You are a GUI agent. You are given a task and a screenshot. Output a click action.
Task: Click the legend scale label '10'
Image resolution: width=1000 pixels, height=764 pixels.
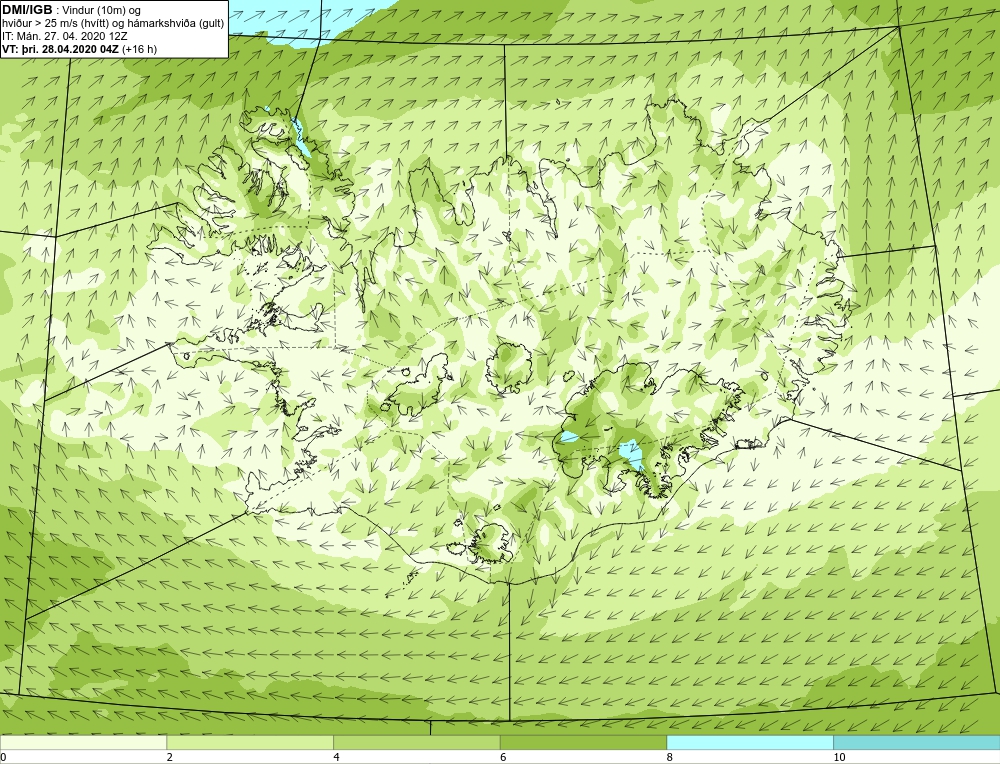coord(839,757)
